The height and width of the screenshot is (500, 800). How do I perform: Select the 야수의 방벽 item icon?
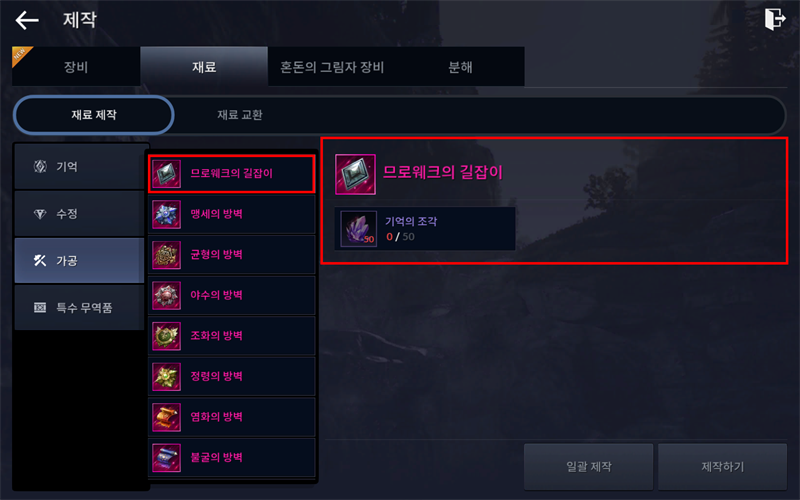point(166,295)
